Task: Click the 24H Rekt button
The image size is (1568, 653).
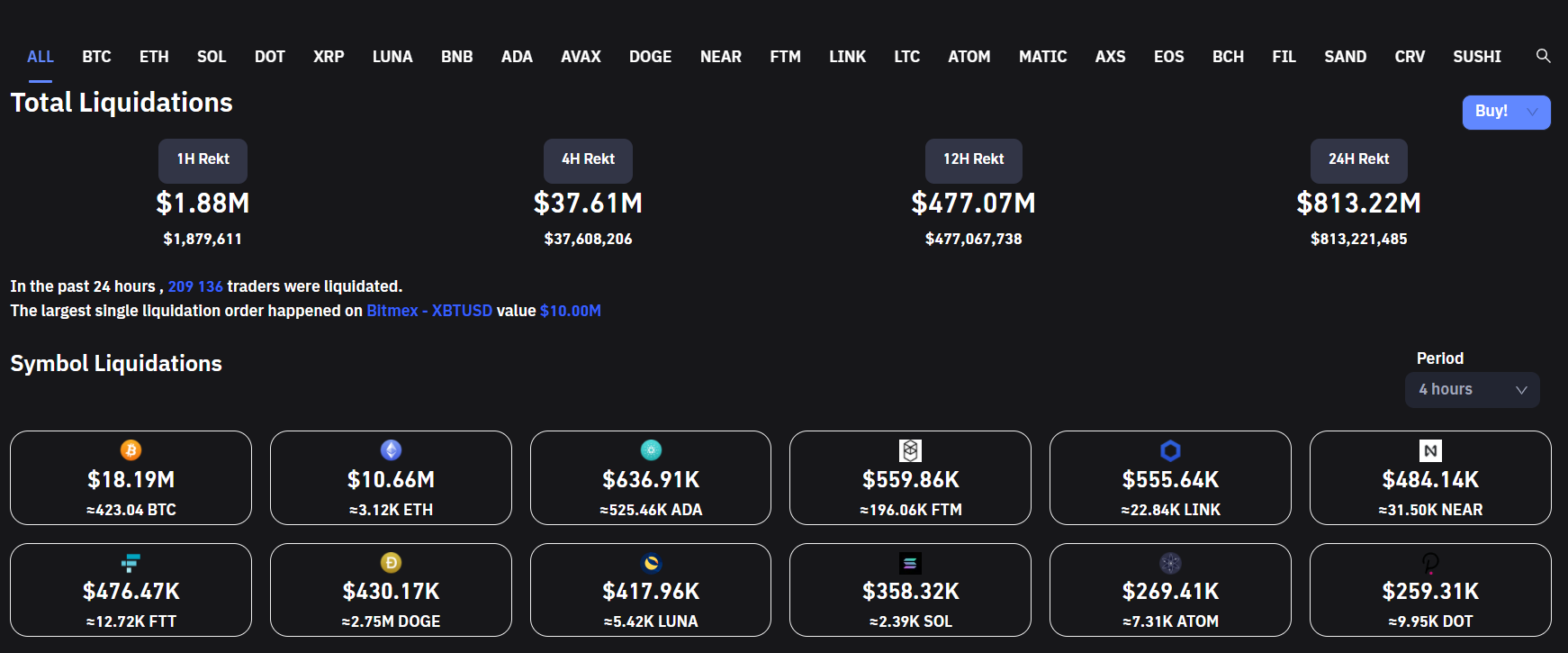Action: [1358, 159]
